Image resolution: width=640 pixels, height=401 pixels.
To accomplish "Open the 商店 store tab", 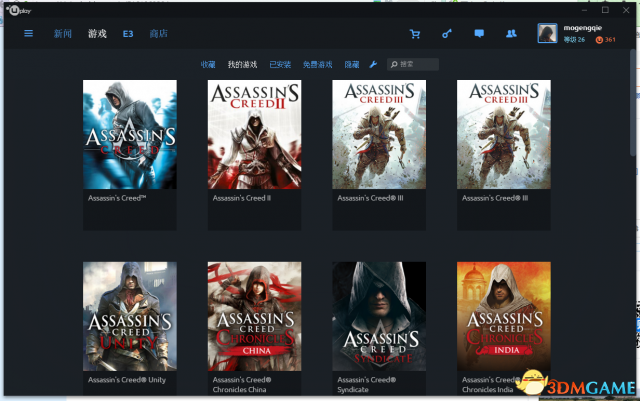I will tap(158, 33).
